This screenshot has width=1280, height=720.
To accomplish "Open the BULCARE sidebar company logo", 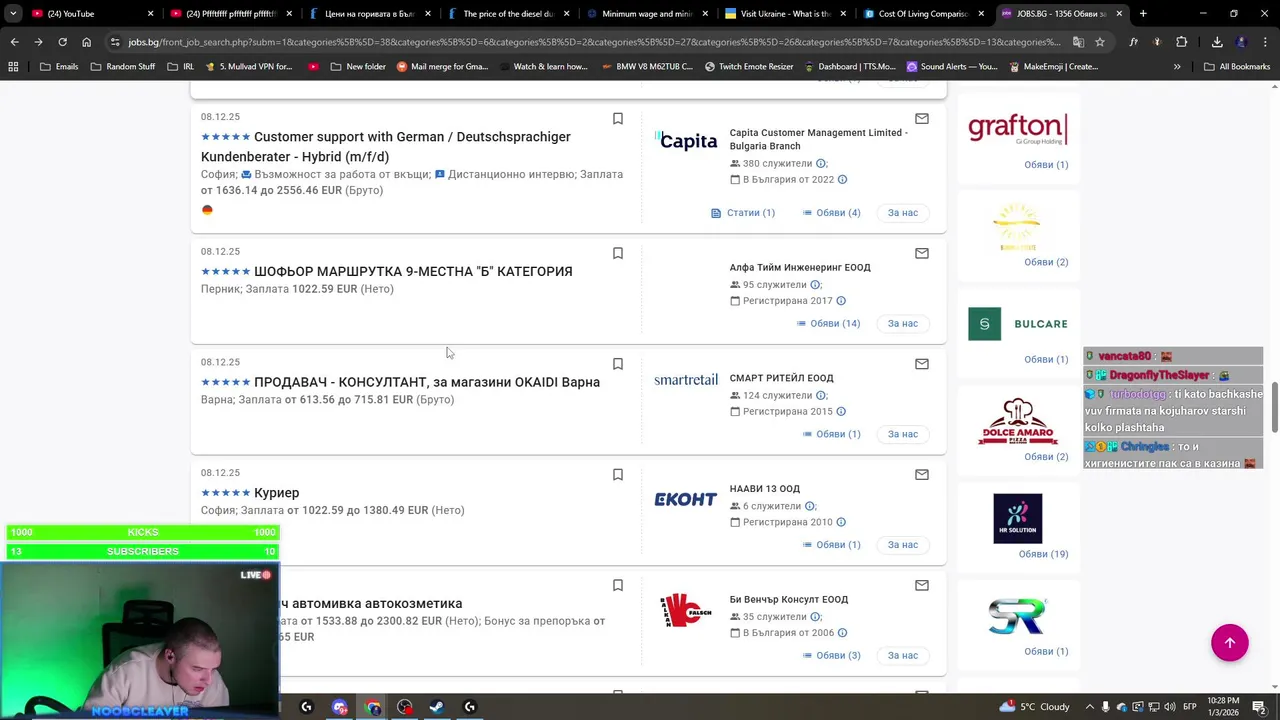I will tap(1018, 324).
